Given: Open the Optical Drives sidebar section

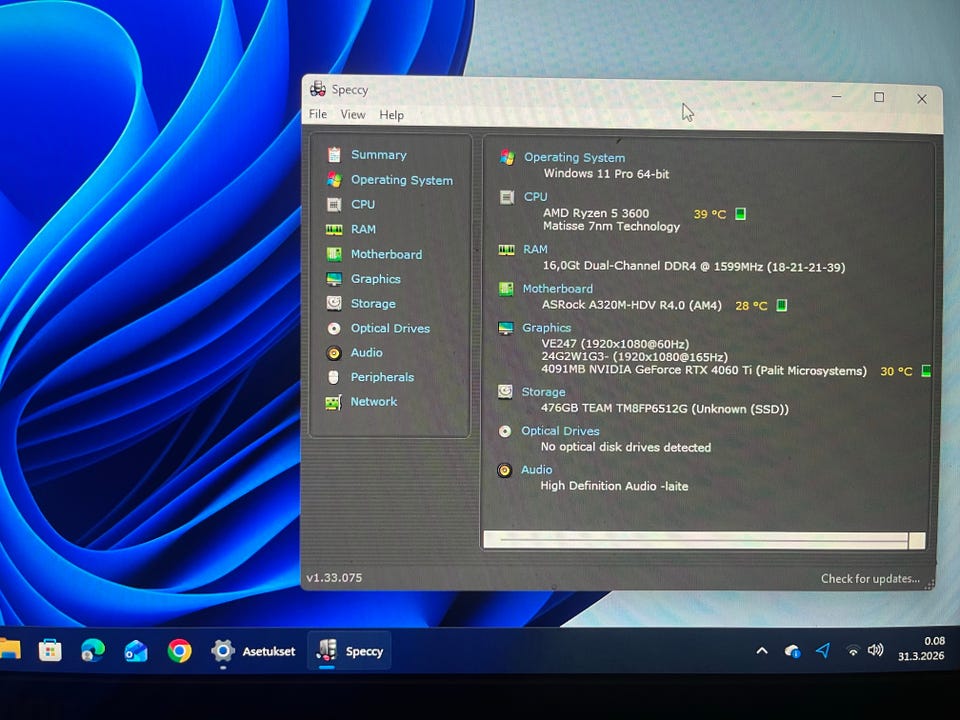Looking at the screenshot, I should (x=390, y=328).
